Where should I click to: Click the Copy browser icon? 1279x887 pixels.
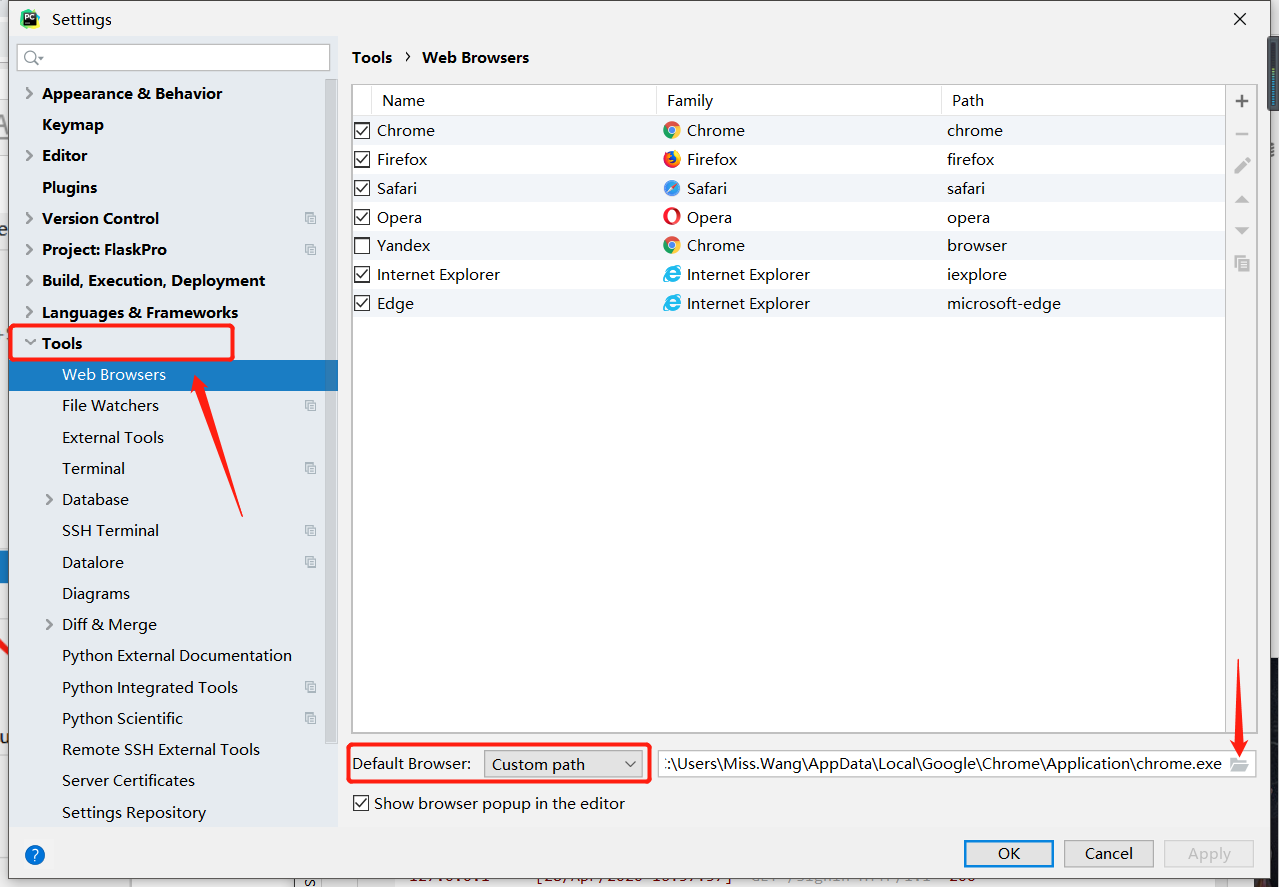[x=1242, y=264]
